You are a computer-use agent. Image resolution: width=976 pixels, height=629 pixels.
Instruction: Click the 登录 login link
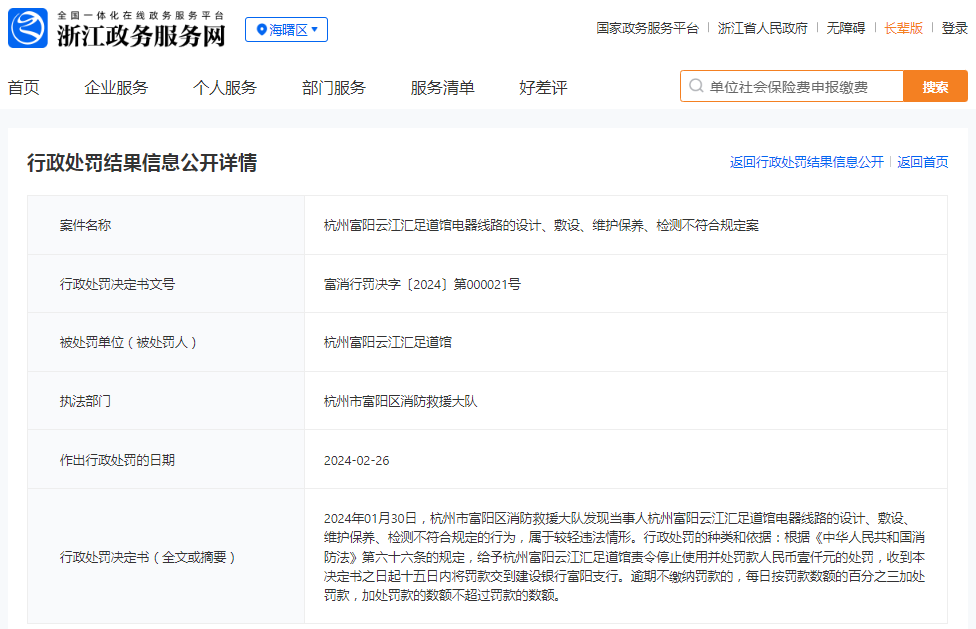coord(954,28)
